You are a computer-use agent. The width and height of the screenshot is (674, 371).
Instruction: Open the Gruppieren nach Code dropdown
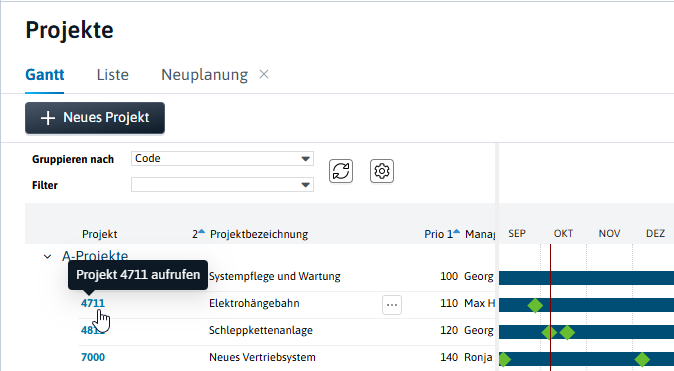click(222, 159)
